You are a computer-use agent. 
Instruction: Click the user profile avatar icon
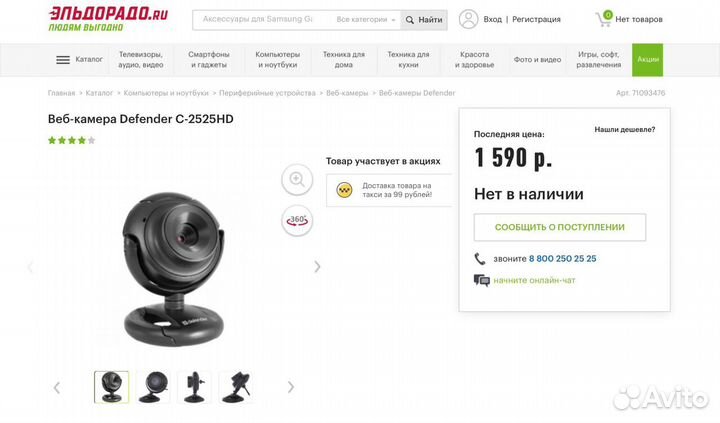pyautogui.click(x=468, y=19)
